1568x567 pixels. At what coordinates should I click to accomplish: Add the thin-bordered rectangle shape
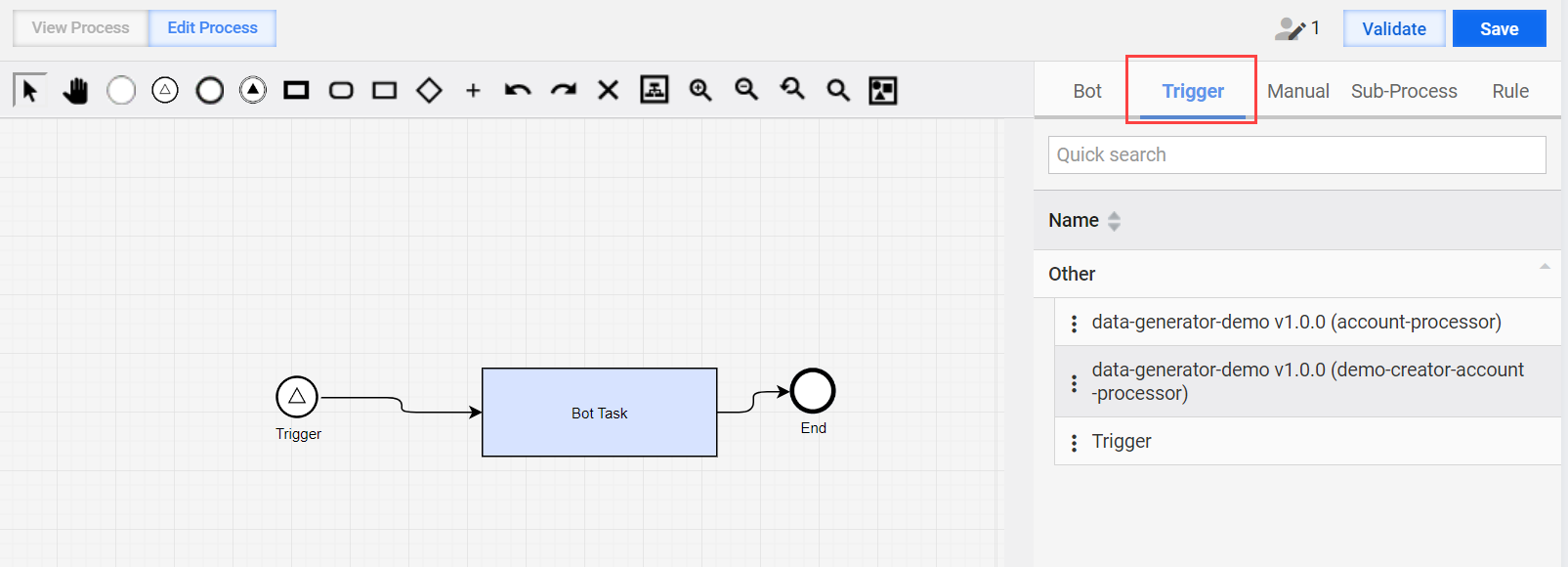385,91
